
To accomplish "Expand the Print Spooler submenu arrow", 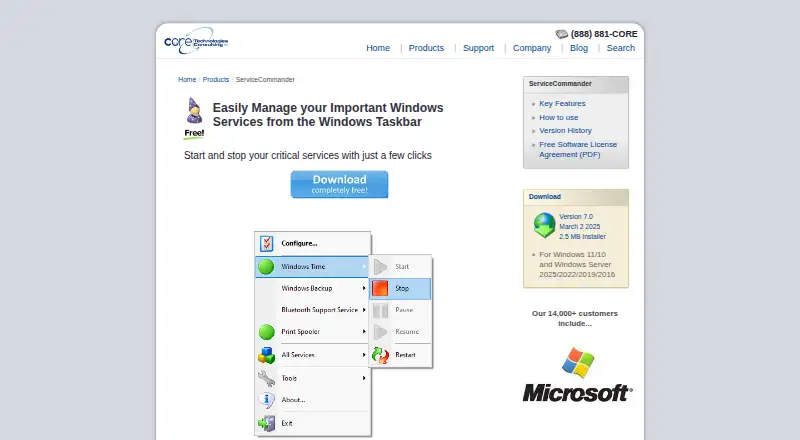I will tap(364, 332).
